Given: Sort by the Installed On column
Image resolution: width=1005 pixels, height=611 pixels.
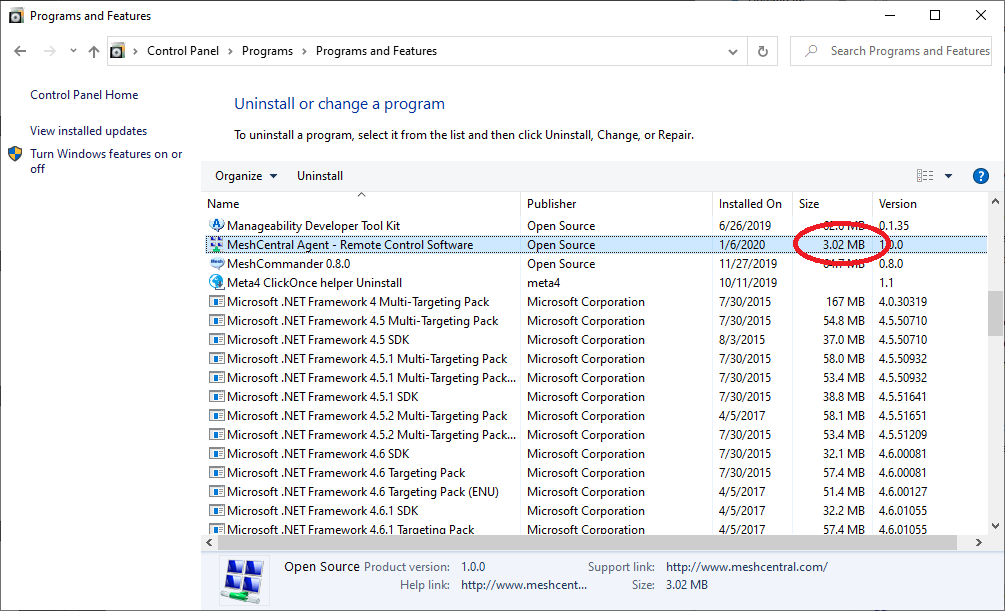Looking at the screenshot, I should [x=752, y=204].
